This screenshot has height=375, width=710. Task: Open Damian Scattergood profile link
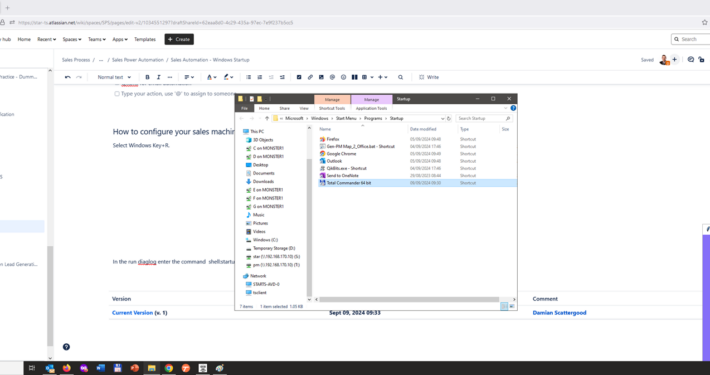pyautogui.click(x=559, y=313)
